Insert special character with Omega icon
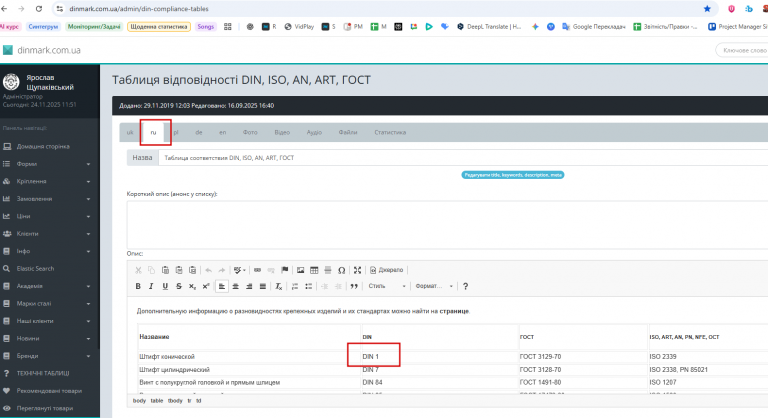The image size is (768, 418). pos(341,270)
